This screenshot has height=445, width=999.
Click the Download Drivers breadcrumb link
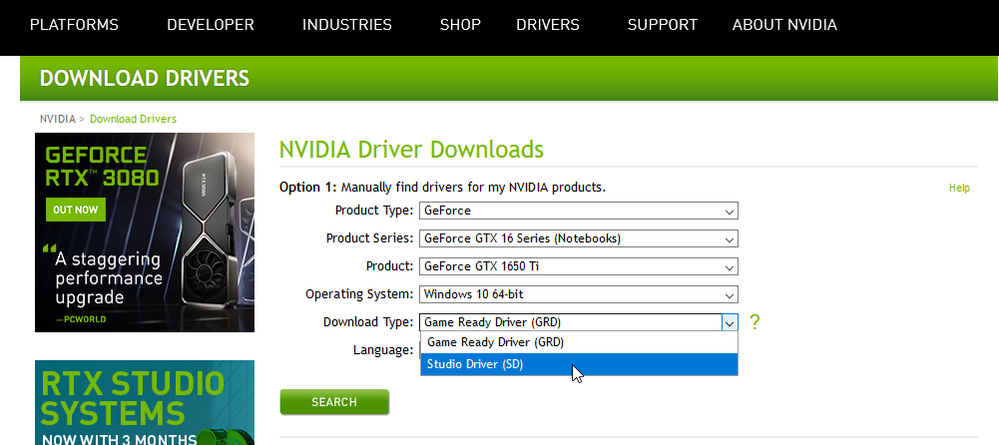(x=133, y=119)
